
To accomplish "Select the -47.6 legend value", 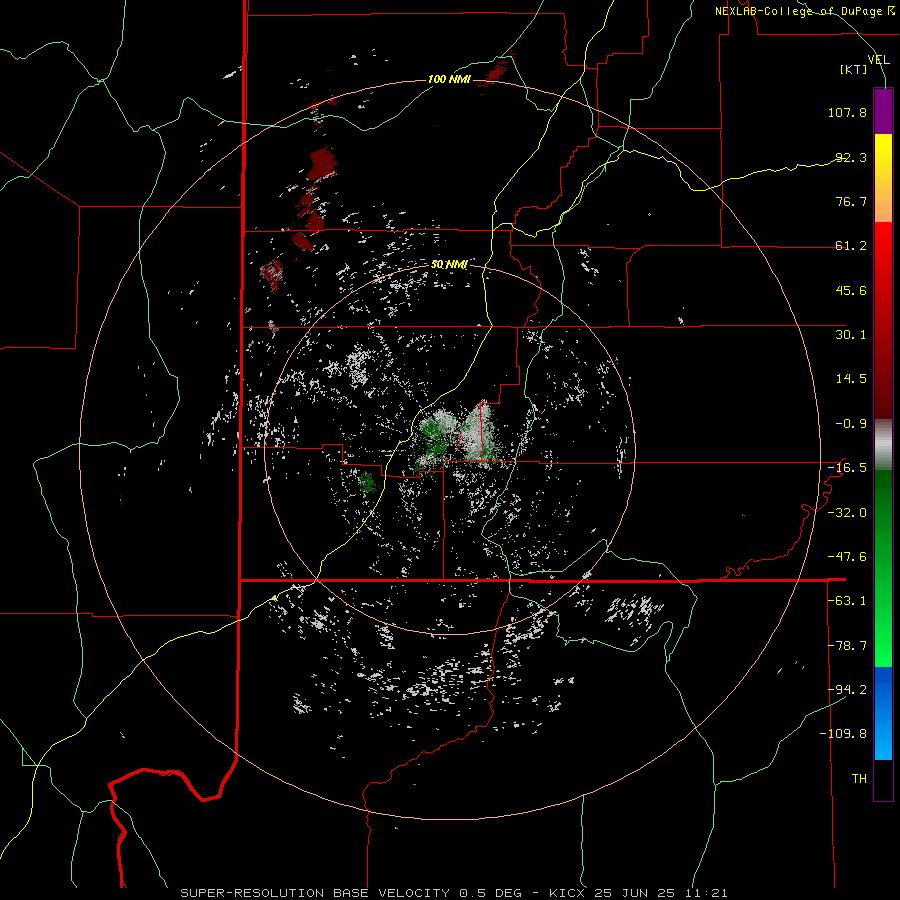I will point(847,557).
